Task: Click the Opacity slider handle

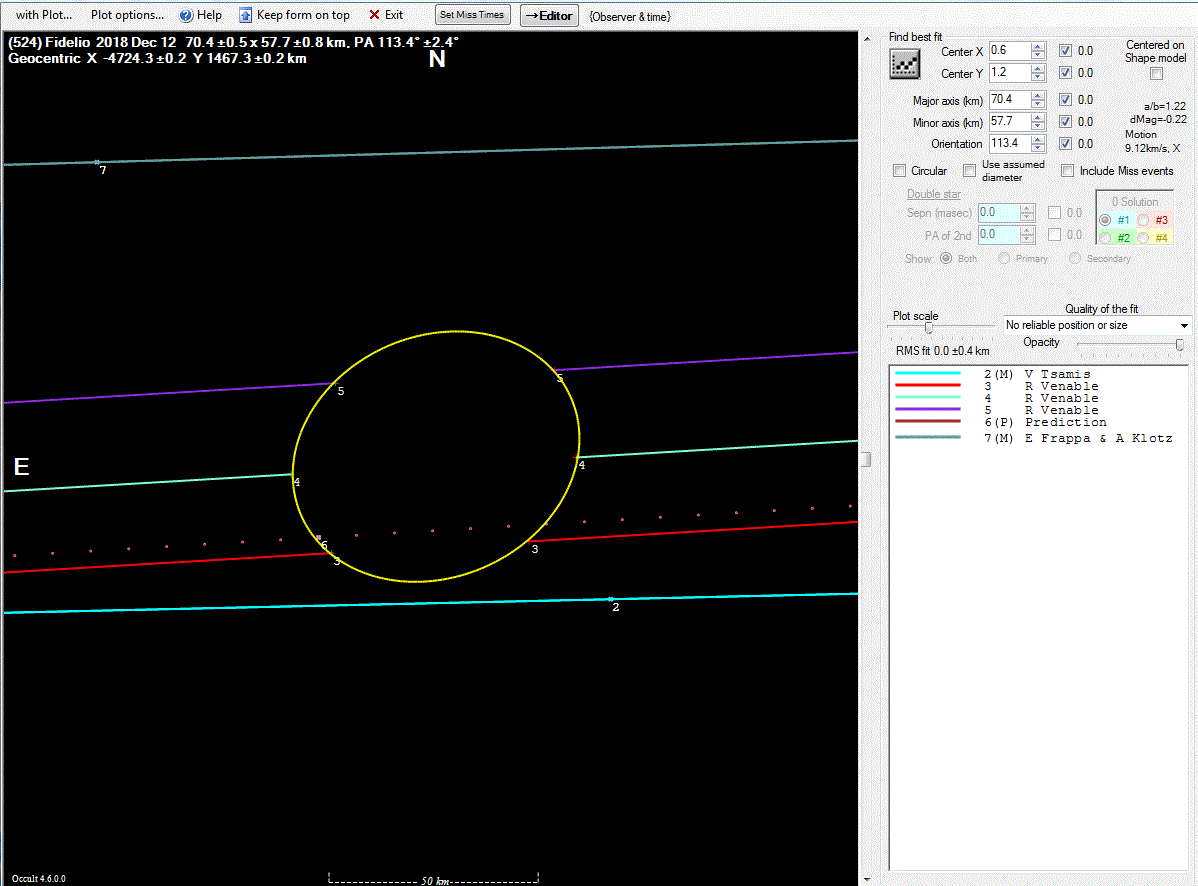Action: click(1180, 344)
